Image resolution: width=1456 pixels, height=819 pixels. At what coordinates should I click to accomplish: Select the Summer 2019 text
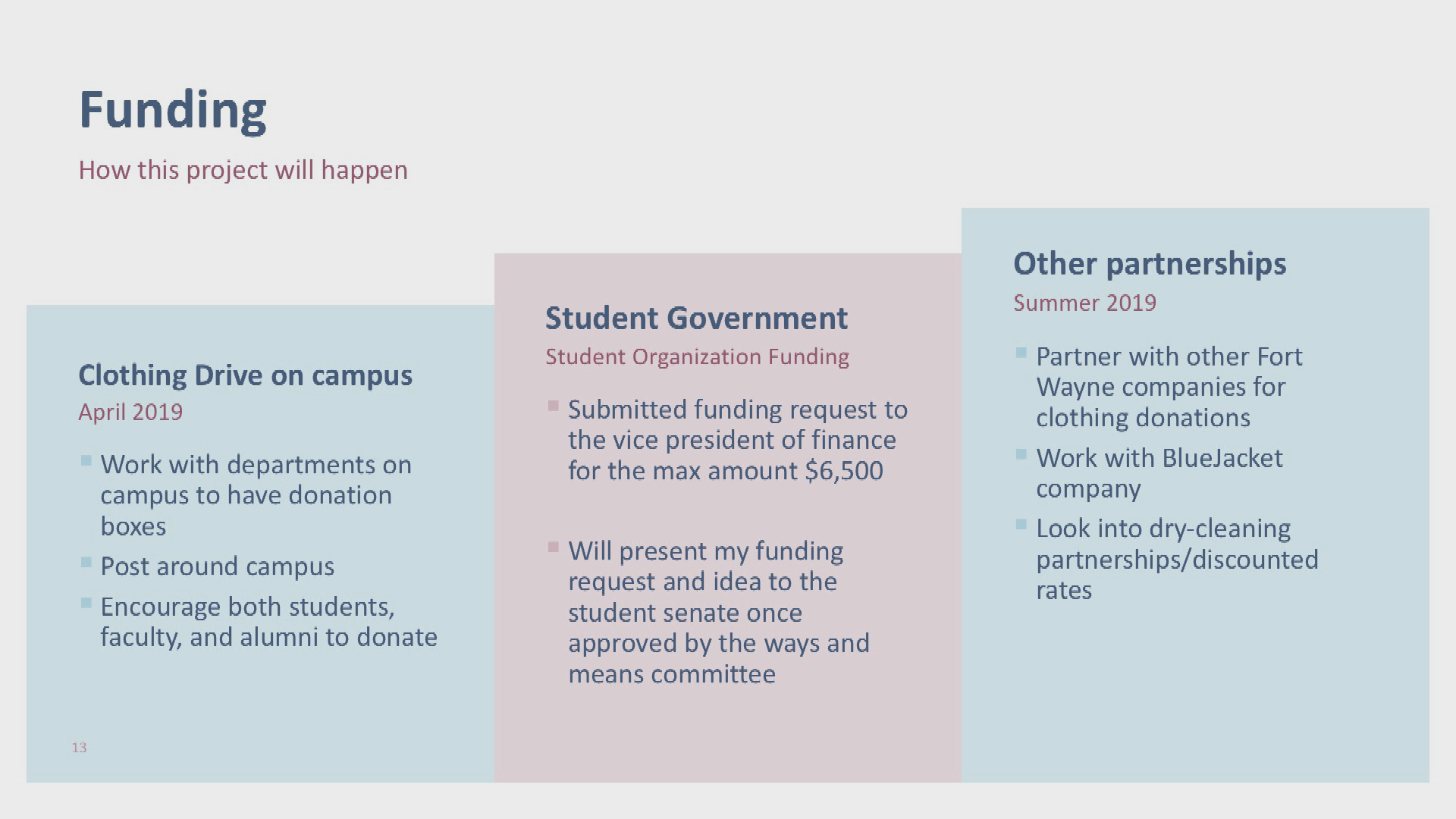[x=1085, y=303]
